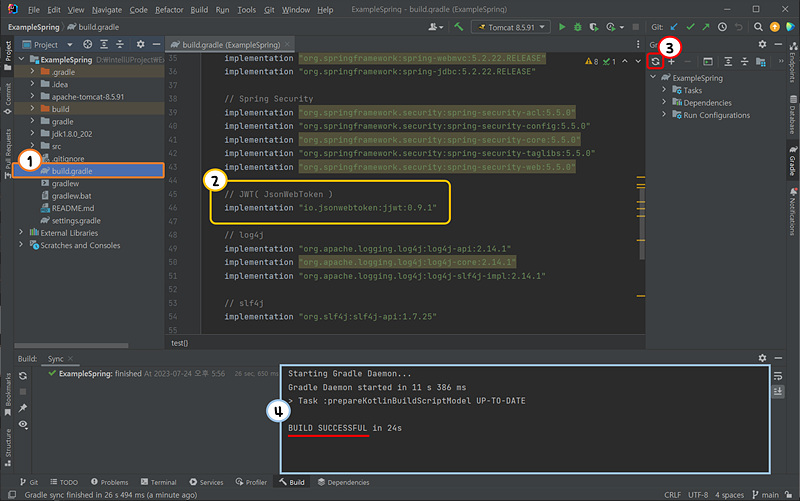Click the pin tab icon in Build panel

[x=23, y=408]
